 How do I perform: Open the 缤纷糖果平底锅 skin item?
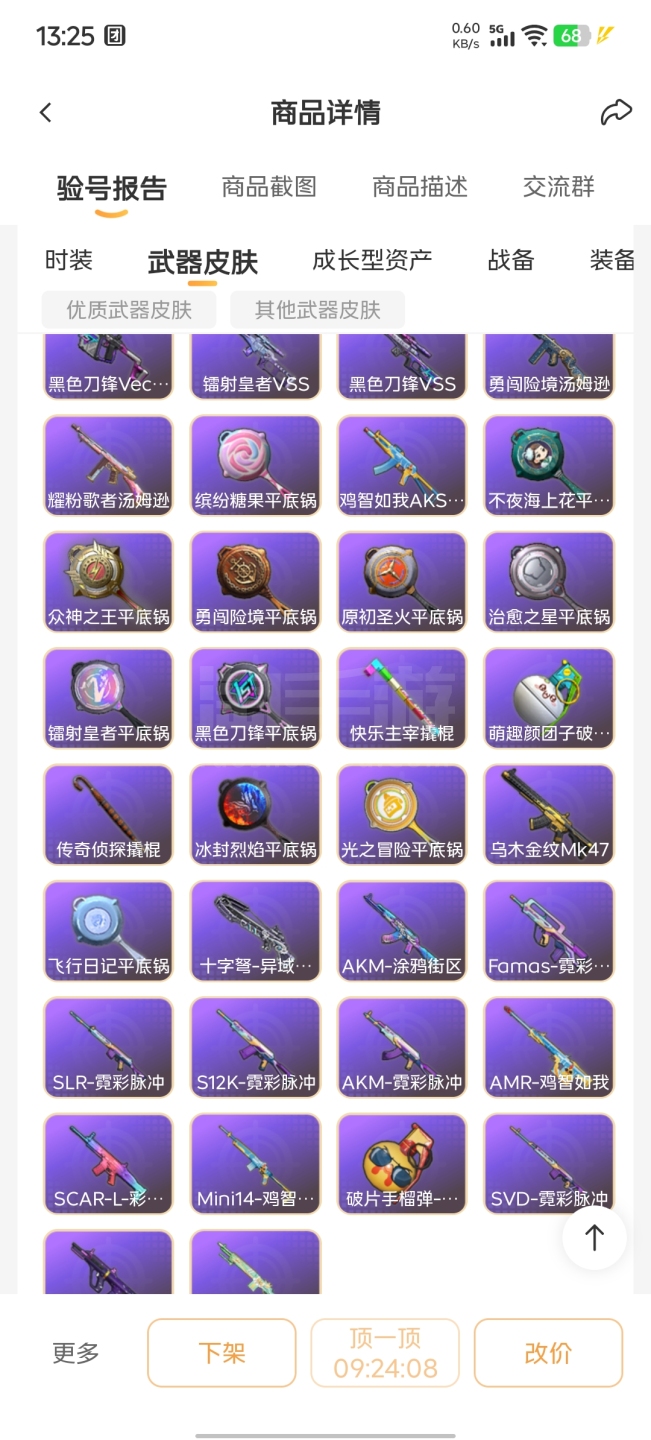click(x=255, y=465)
